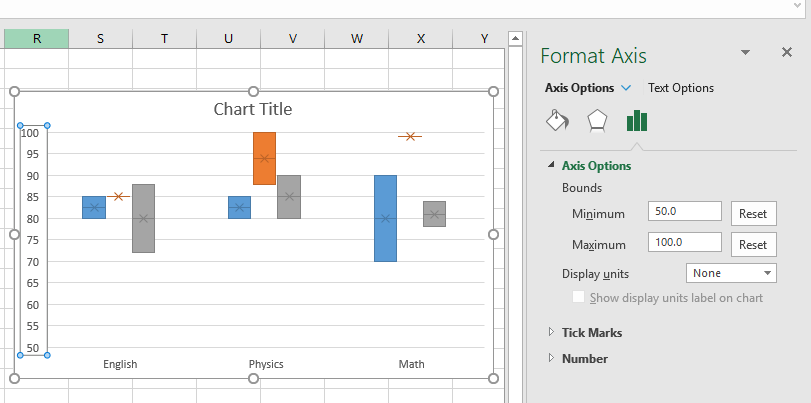Screen dimensions: 811x403
Task: Select column S header
Action: [100, 39]
